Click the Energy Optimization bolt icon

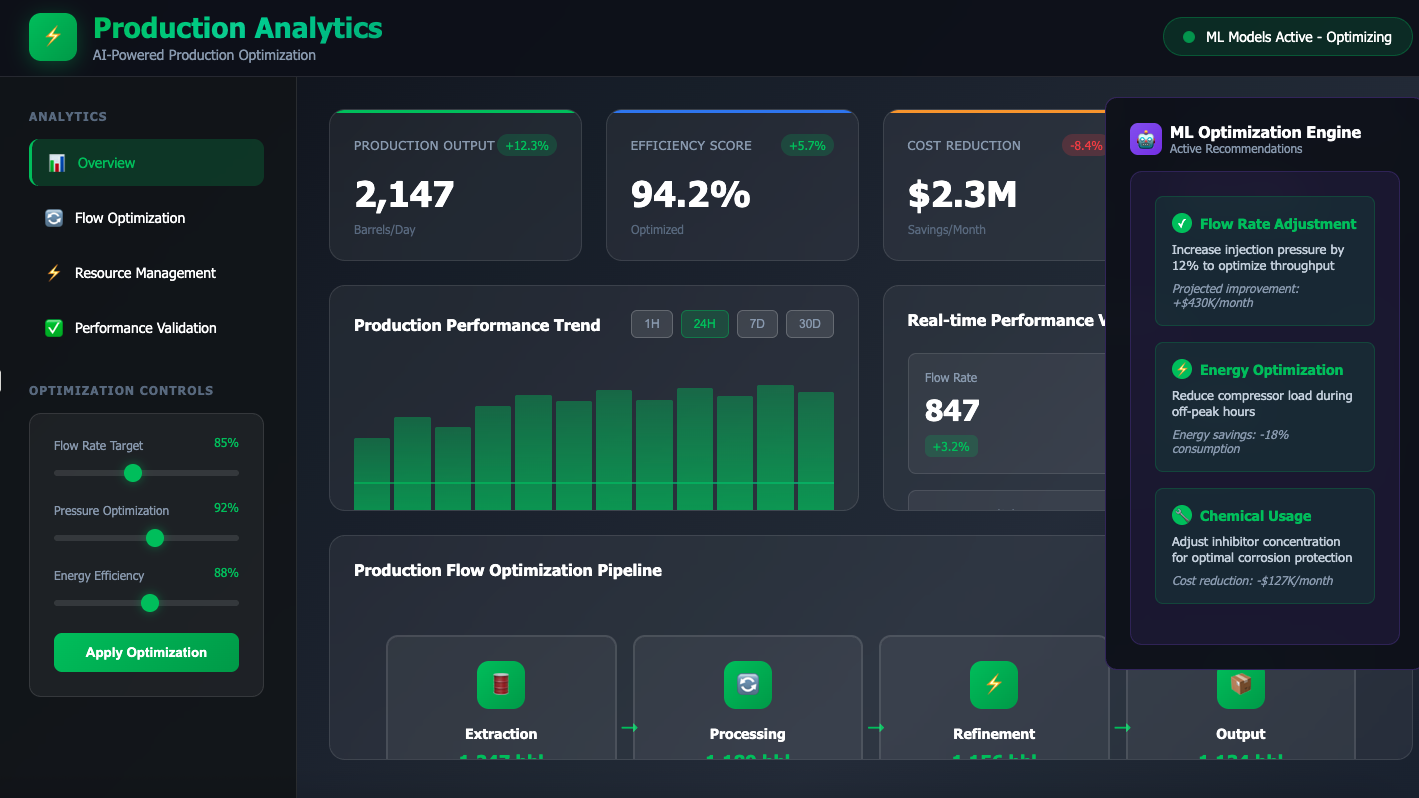(x=1182, y=370)
